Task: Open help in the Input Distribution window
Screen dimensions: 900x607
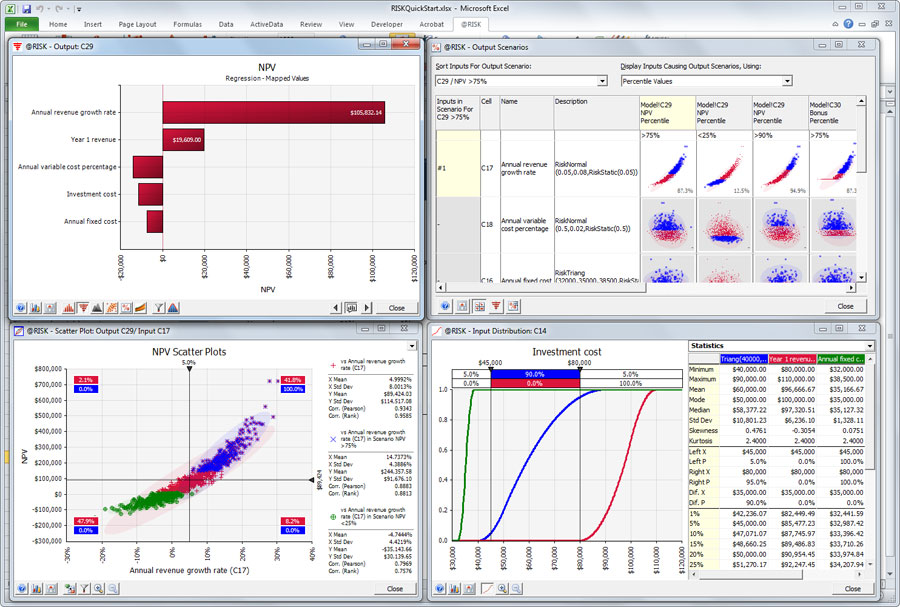Action: [440, 589]
